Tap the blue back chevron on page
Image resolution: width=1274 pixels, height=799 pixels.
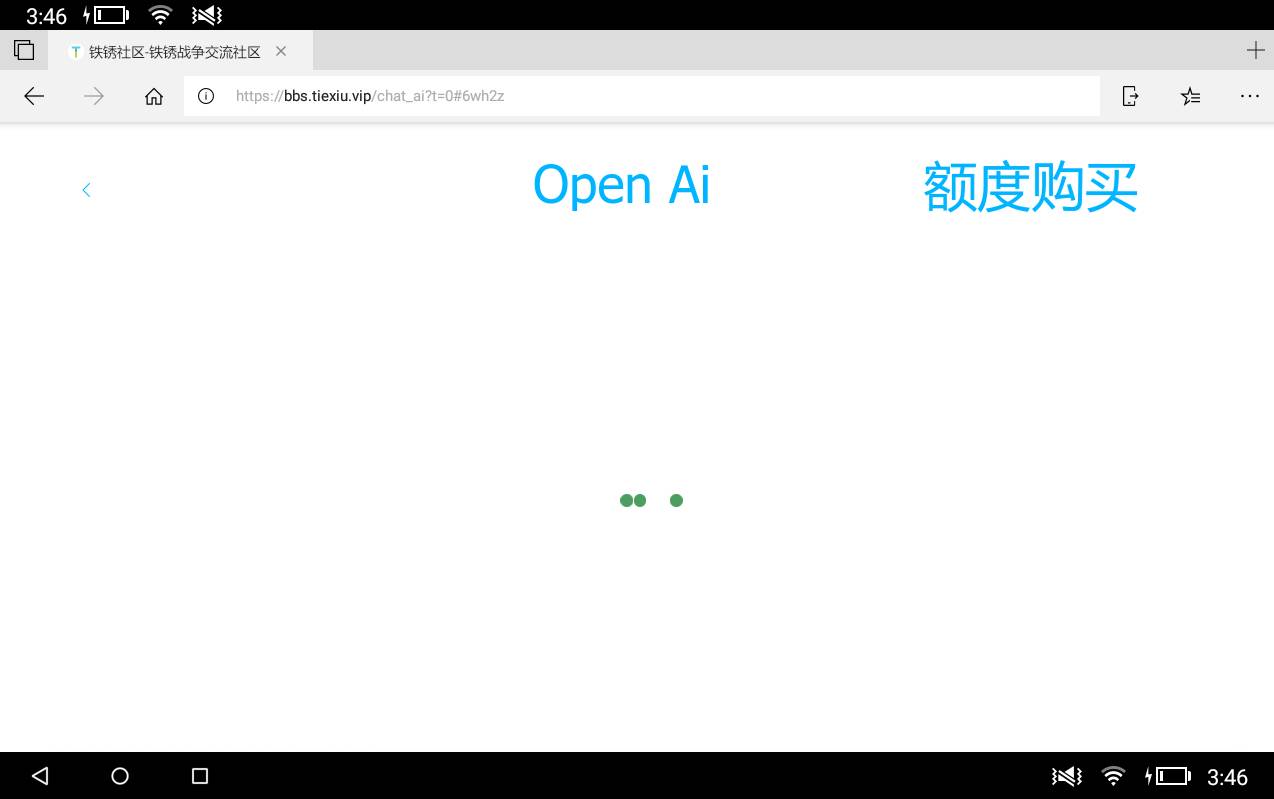[x=86, y=190]
